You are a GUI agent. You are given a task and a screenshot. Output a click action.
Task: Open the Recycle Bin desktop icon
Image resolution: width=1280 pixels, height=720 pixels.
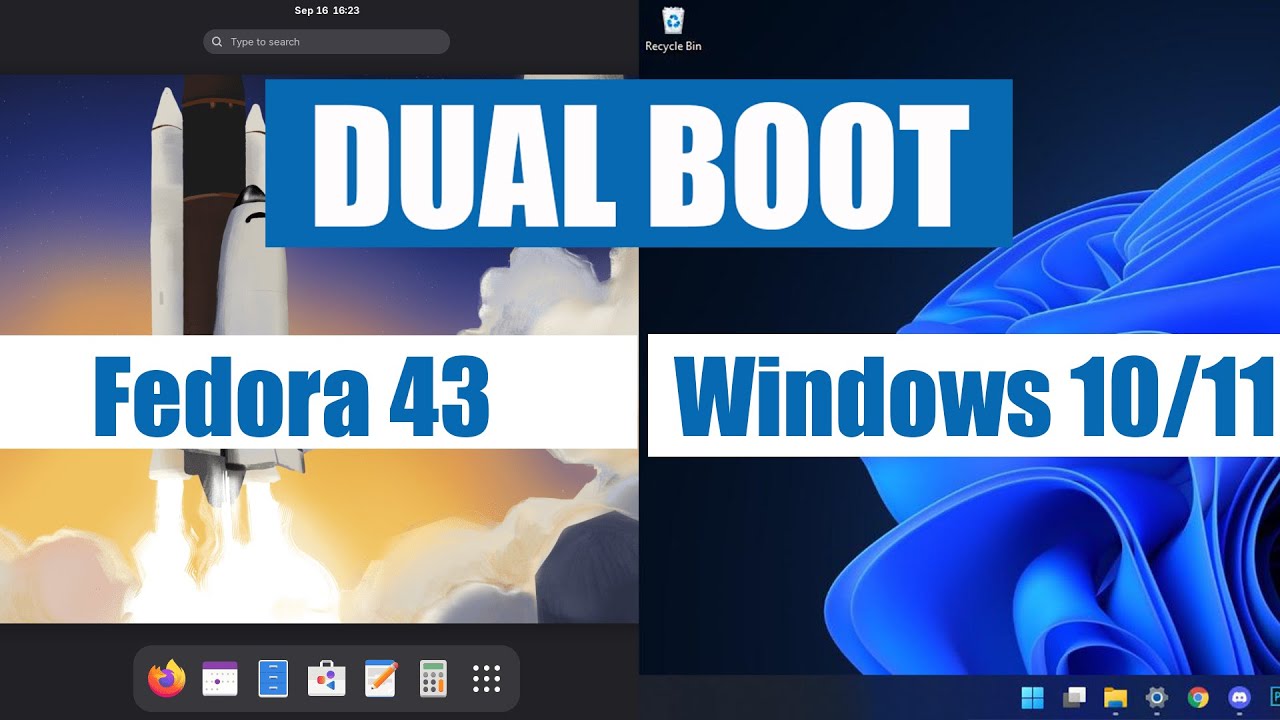click(x=673, y=29)
